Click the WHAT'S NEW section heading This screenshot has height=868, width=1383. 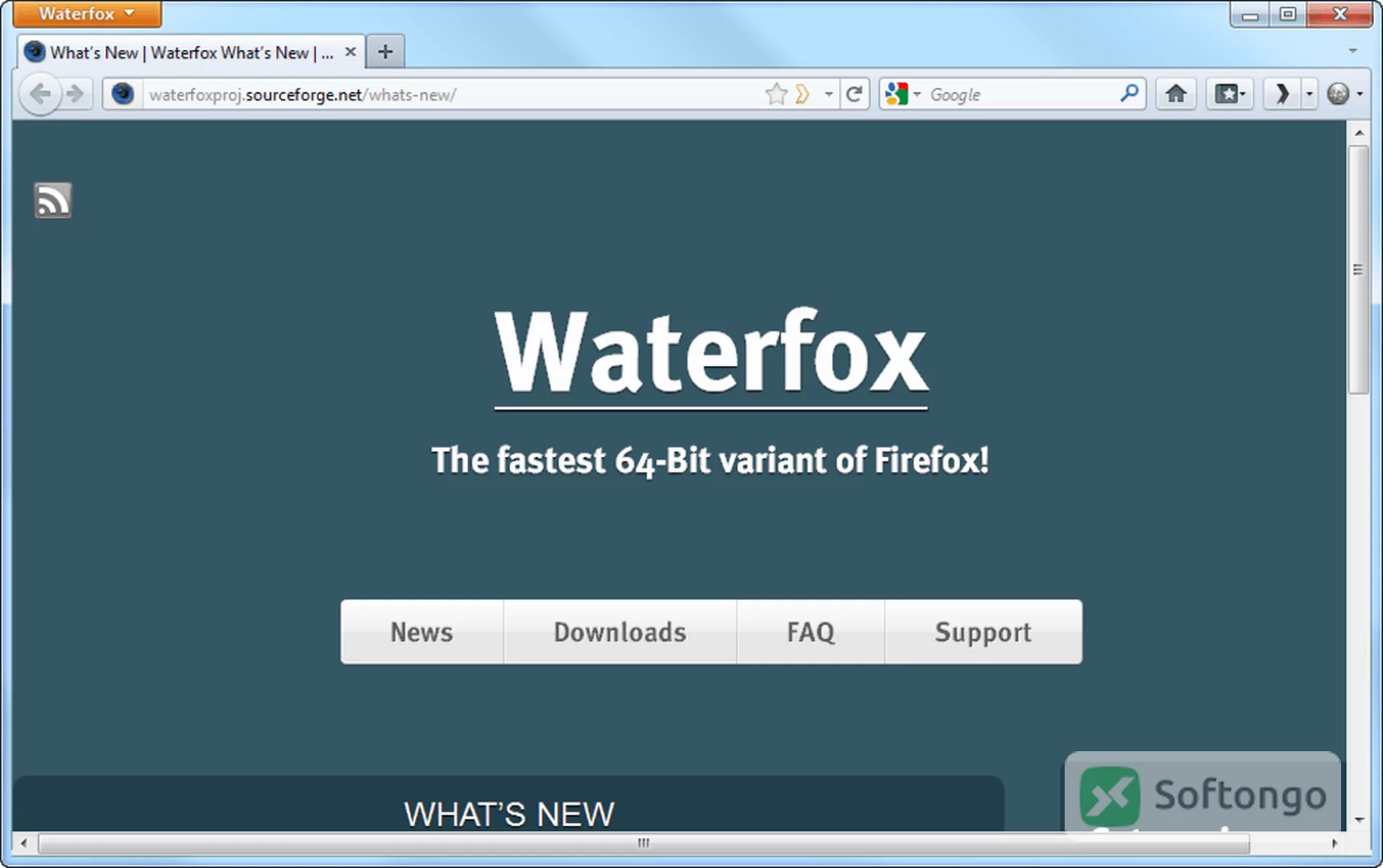[x=509, y=815]
